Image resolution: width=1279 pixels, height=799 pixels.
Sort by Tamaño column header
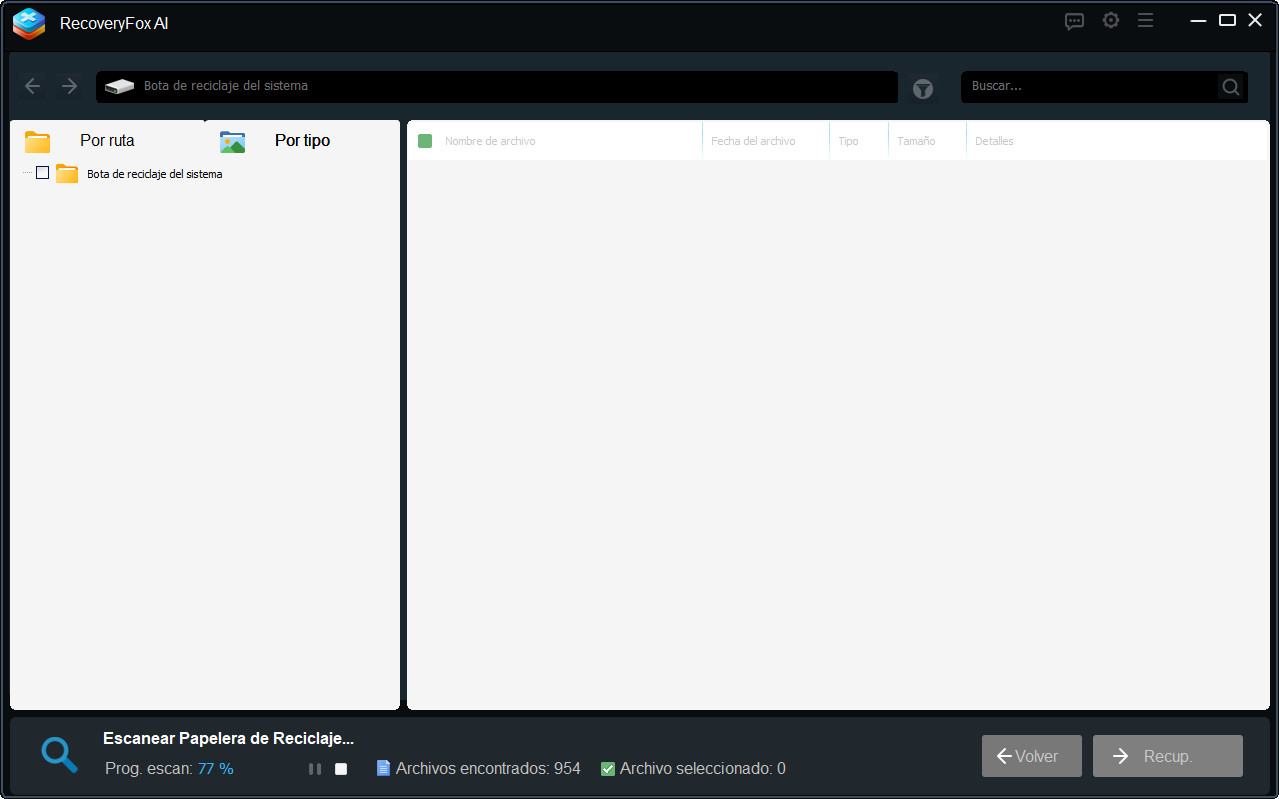[916, 141]
